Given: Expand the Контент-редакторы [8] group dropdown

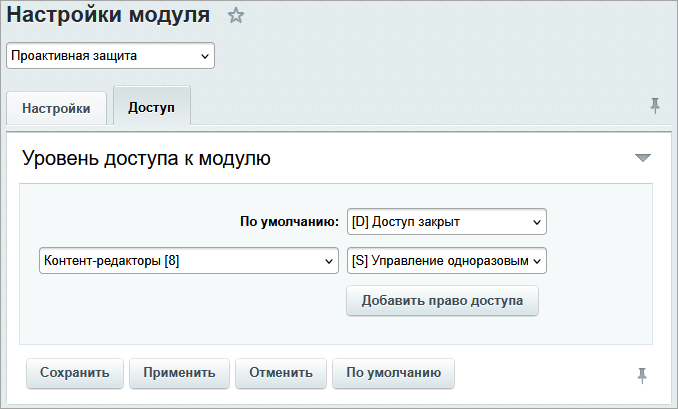Looking at the screenshot, I should [188, 260].
